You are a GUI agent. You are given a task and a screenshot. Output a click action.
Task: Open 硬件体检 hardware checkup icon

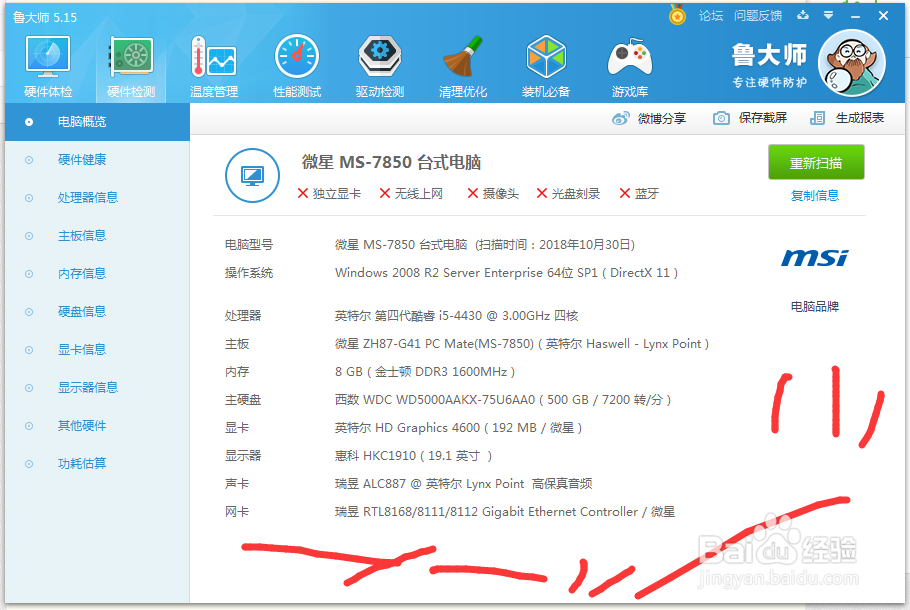tap(48, 66)
